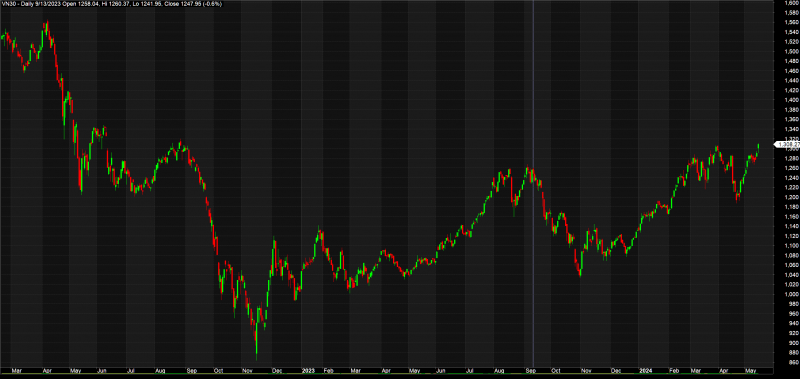The width and height of the screenshot is (800, 379).
Task: Click the 900 price axis label
Action: [794, 342]
